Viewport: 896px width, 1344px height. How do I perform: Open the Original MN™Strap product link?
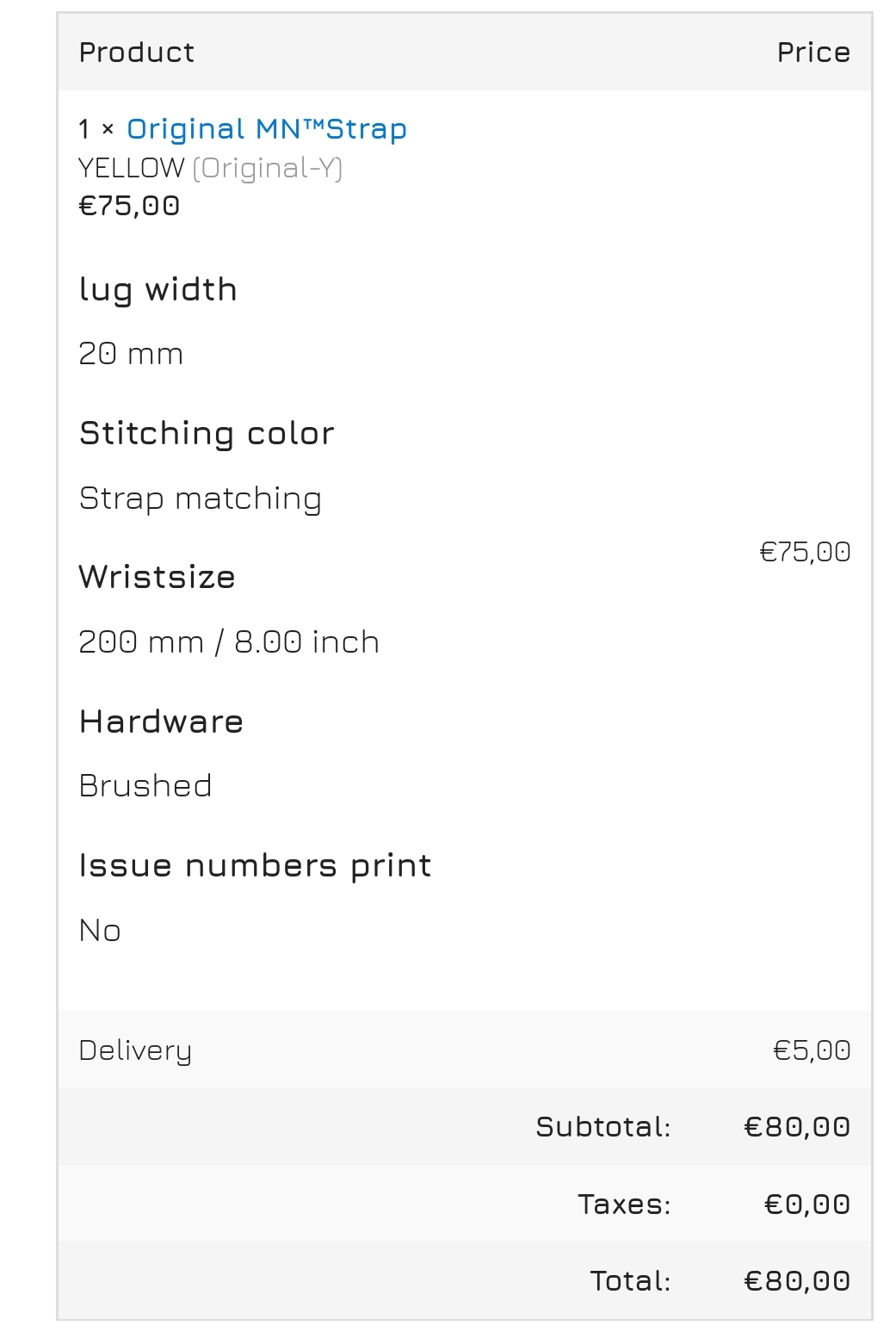pyautogui.click(x=266, y=129)
